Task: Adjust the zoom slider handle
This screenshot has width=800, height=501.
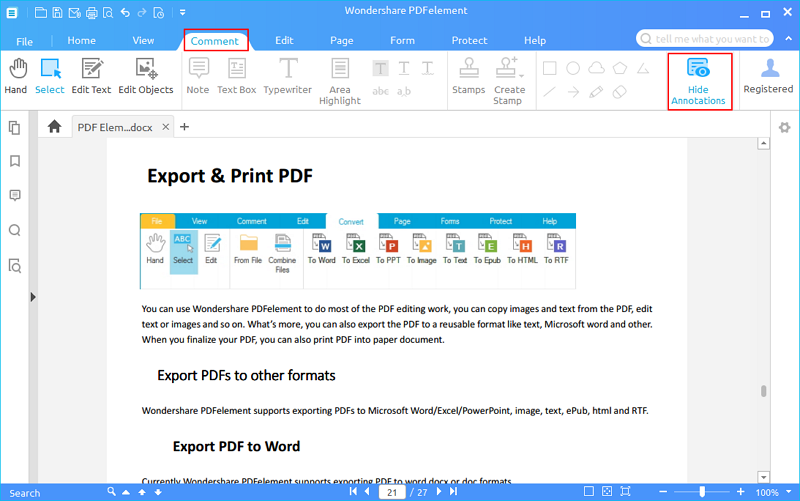Action: (x=702, y=491)
